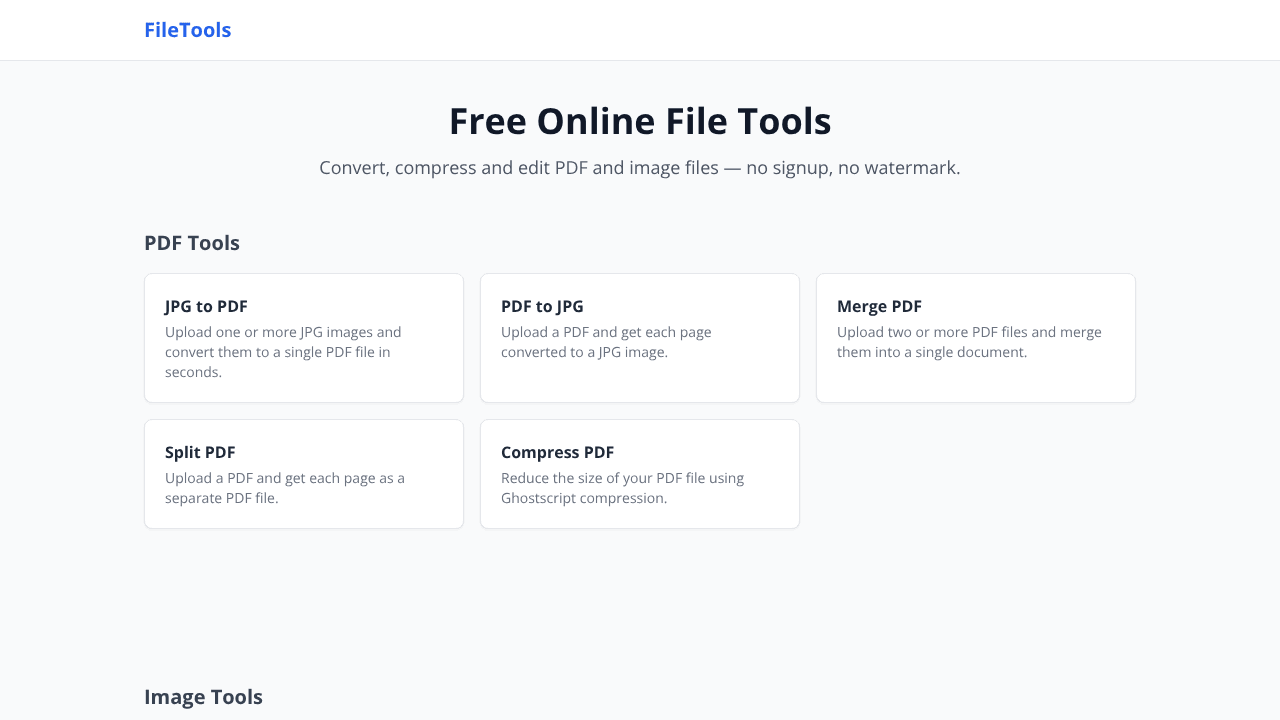Click the 'no signup, no watermark' subtitle text
This screenshot has width=1280, height=720.
(853, 168)
